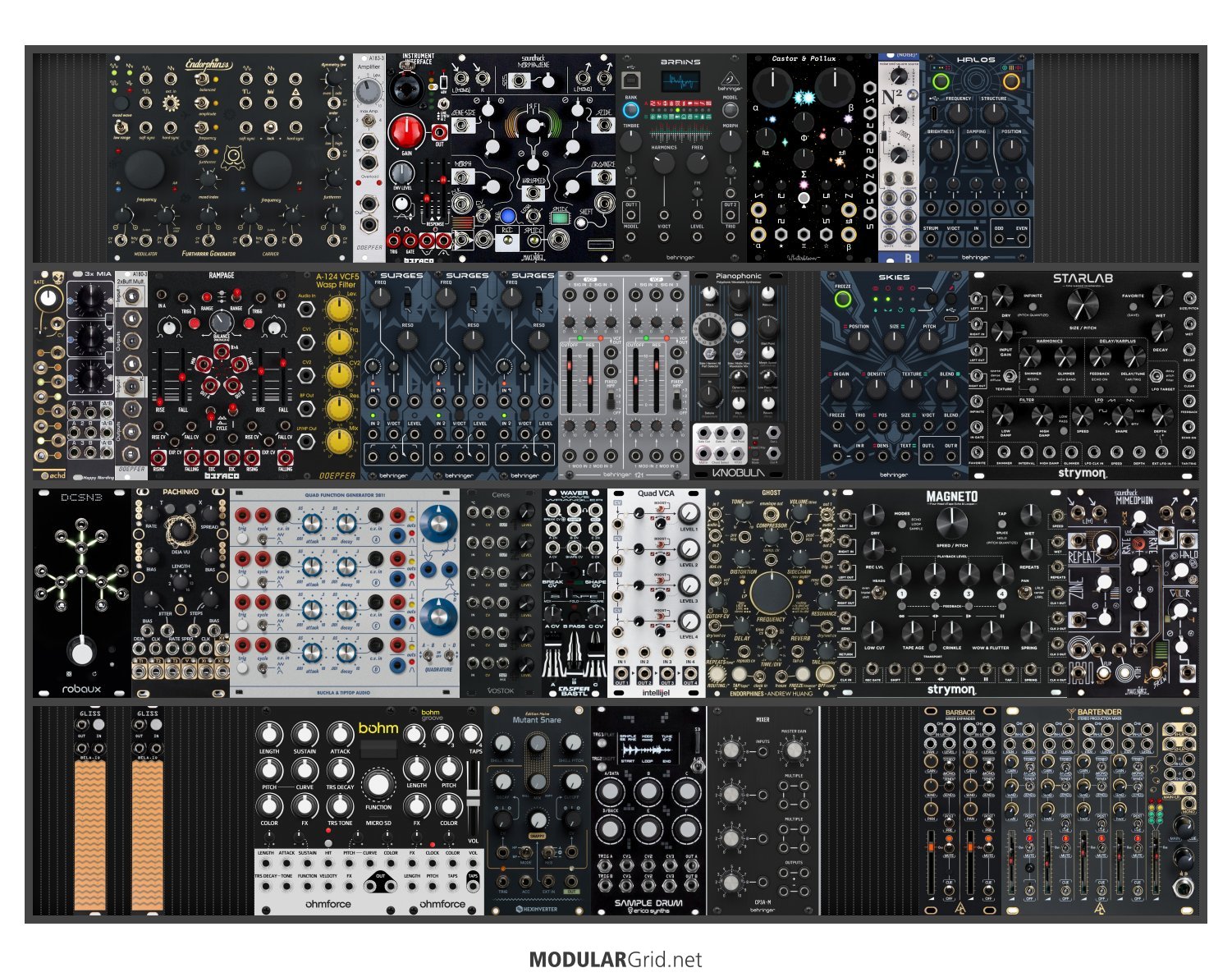Click the Texture knob on Skies
The width and height of the screenshot is (1232, 977).
point(912,389)
